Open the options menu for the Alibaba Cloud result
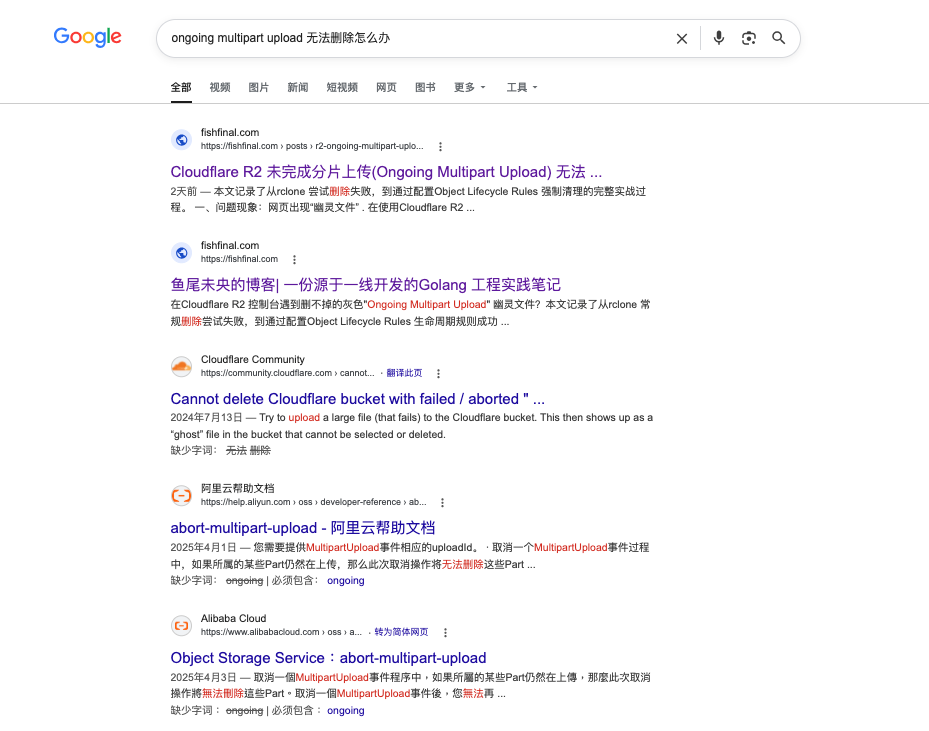 [446, 632]
